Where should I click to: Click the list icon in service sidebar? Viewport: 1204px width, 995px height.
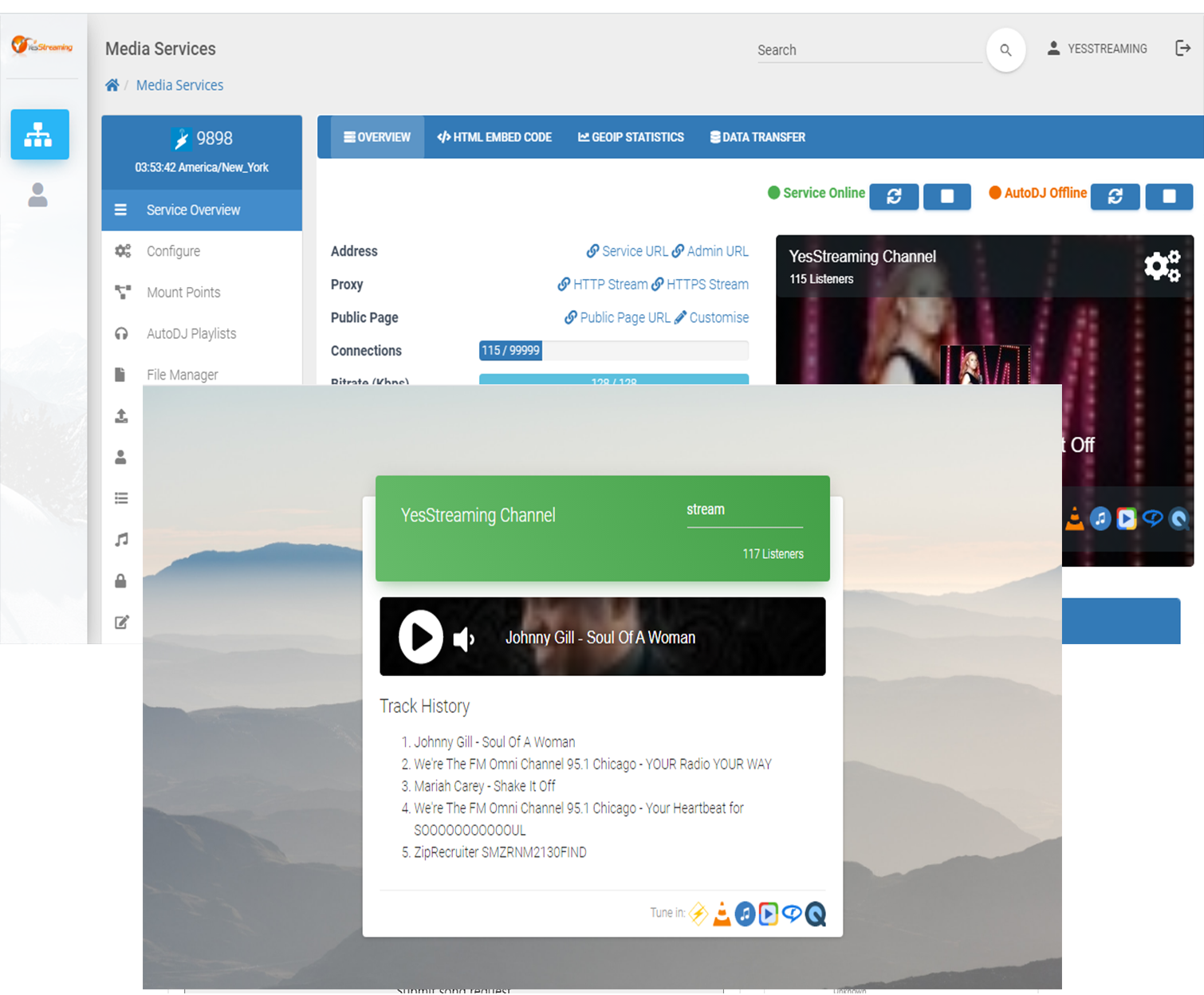121,498
